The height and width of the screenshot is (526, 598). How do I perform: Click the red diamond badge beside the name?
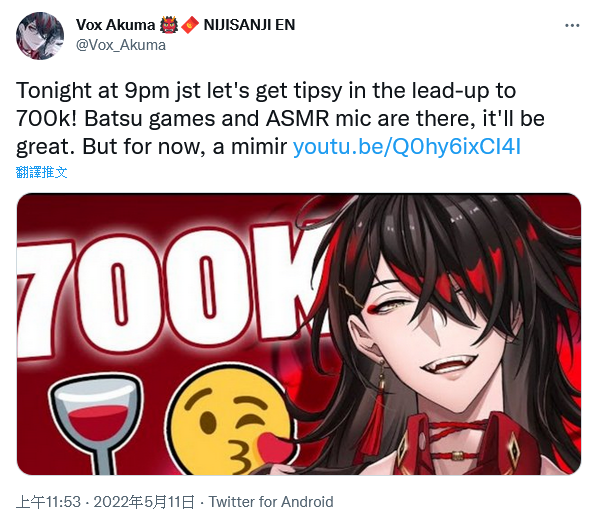[190, 25]
